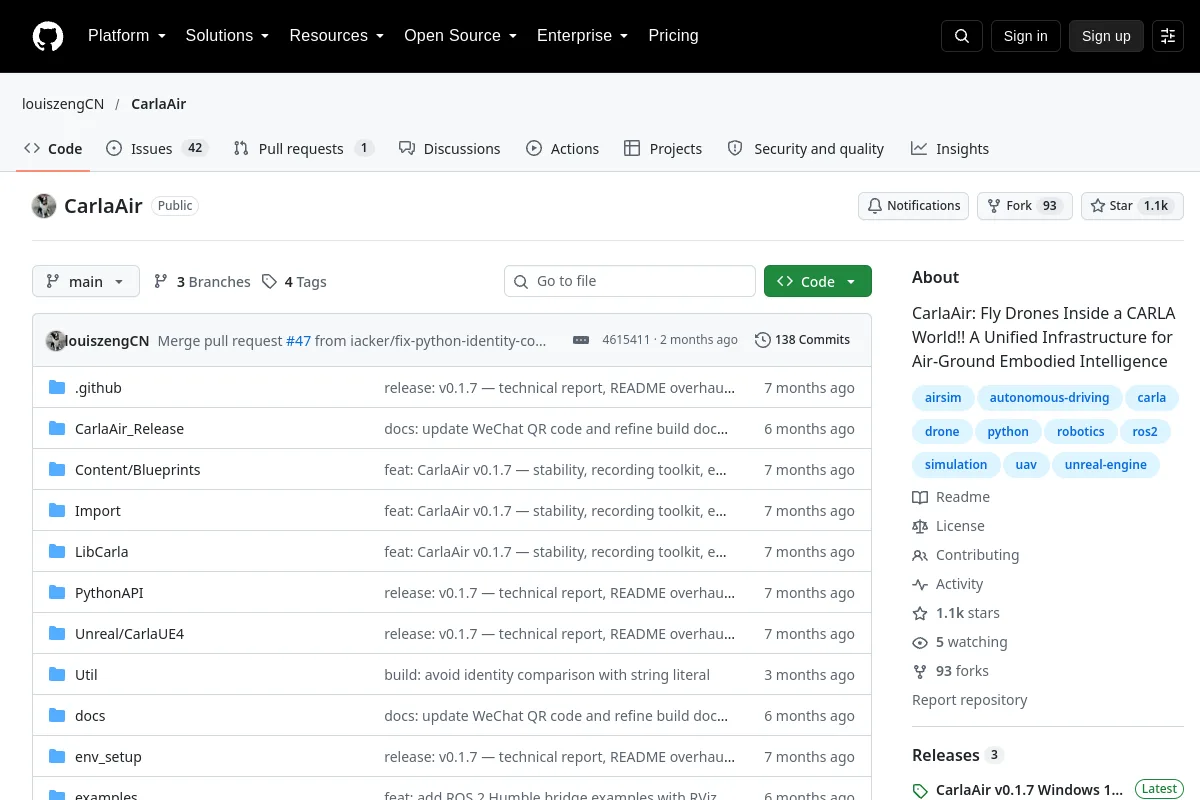
Task: Open the Content/Blueprints folder
Action: (137, 470)
